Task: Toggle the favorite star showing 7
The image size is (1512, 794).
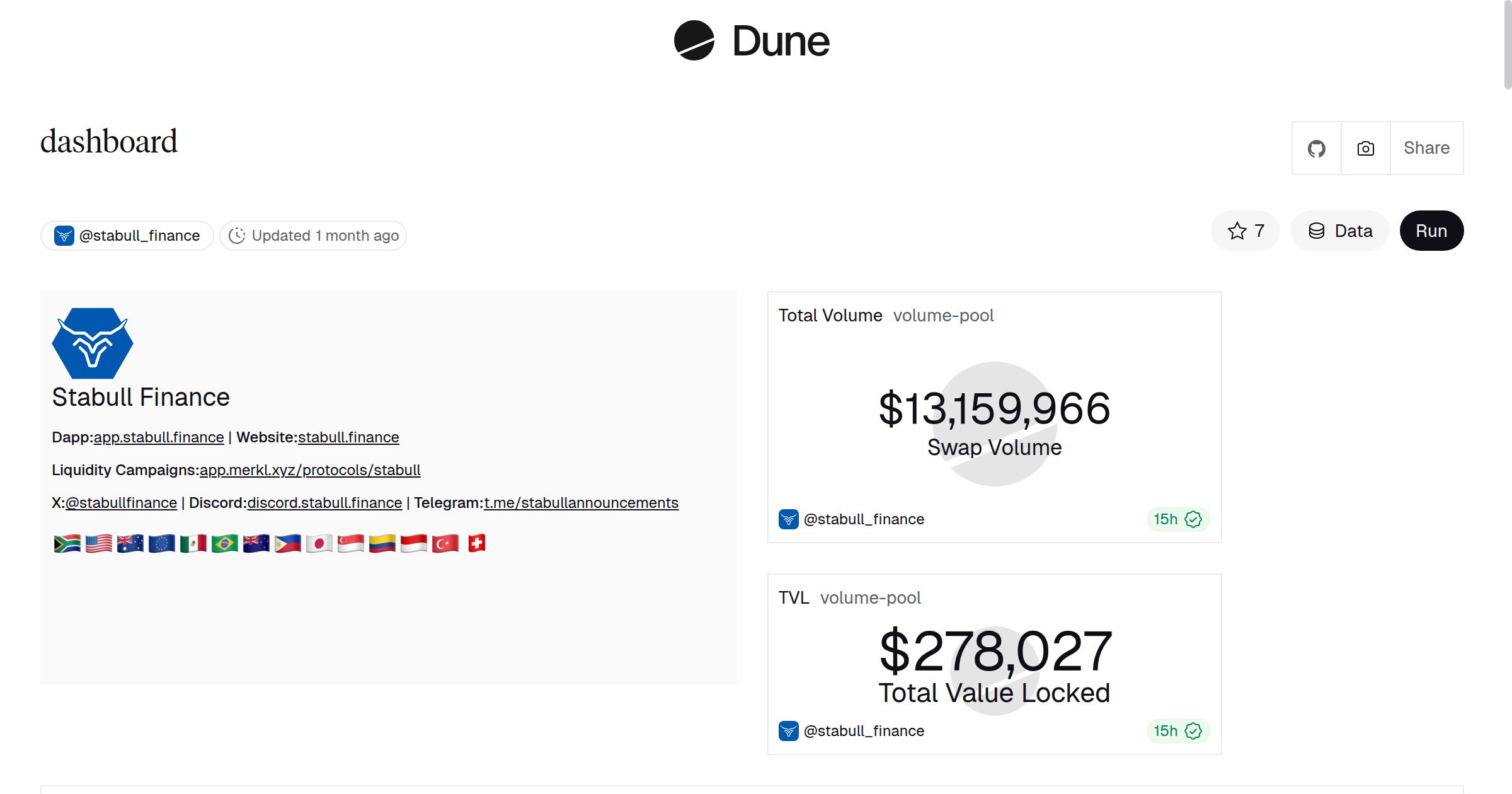Action: tap(1244, 231)
